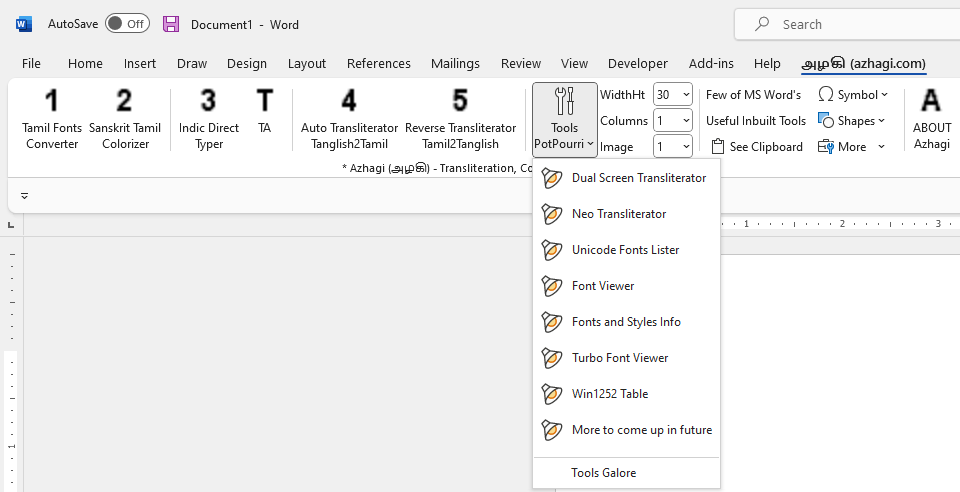The width and height of the screenshot is (960, 492).
Task: Open the View ribbon tab
Action: tap(574, 64)
